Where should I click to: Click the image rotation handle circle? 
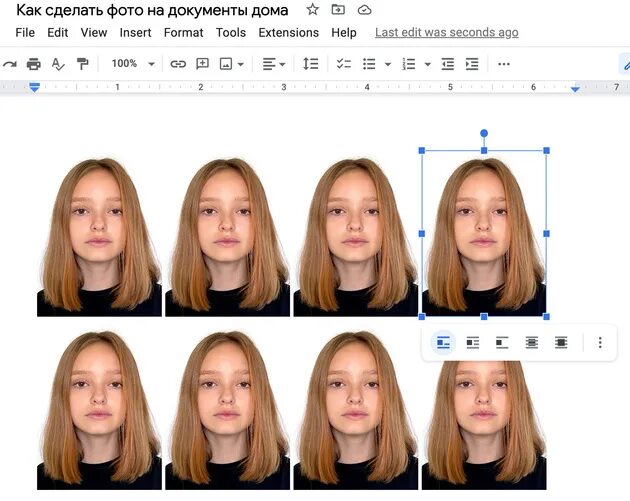tap(484, 133)
